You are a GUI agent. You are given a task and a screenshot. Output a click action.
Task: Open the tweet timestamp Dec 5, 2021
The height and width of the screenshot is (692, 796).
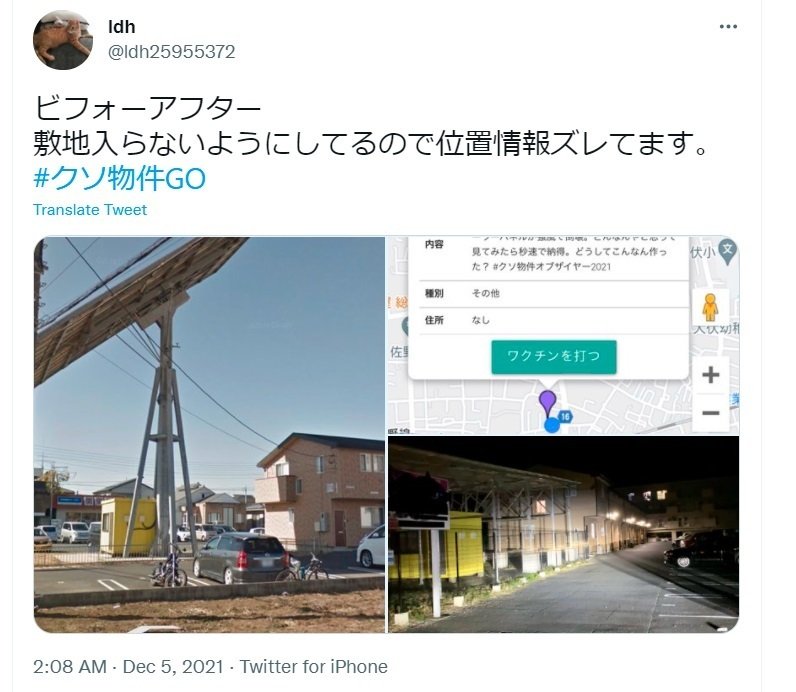[x=128, y=667]
